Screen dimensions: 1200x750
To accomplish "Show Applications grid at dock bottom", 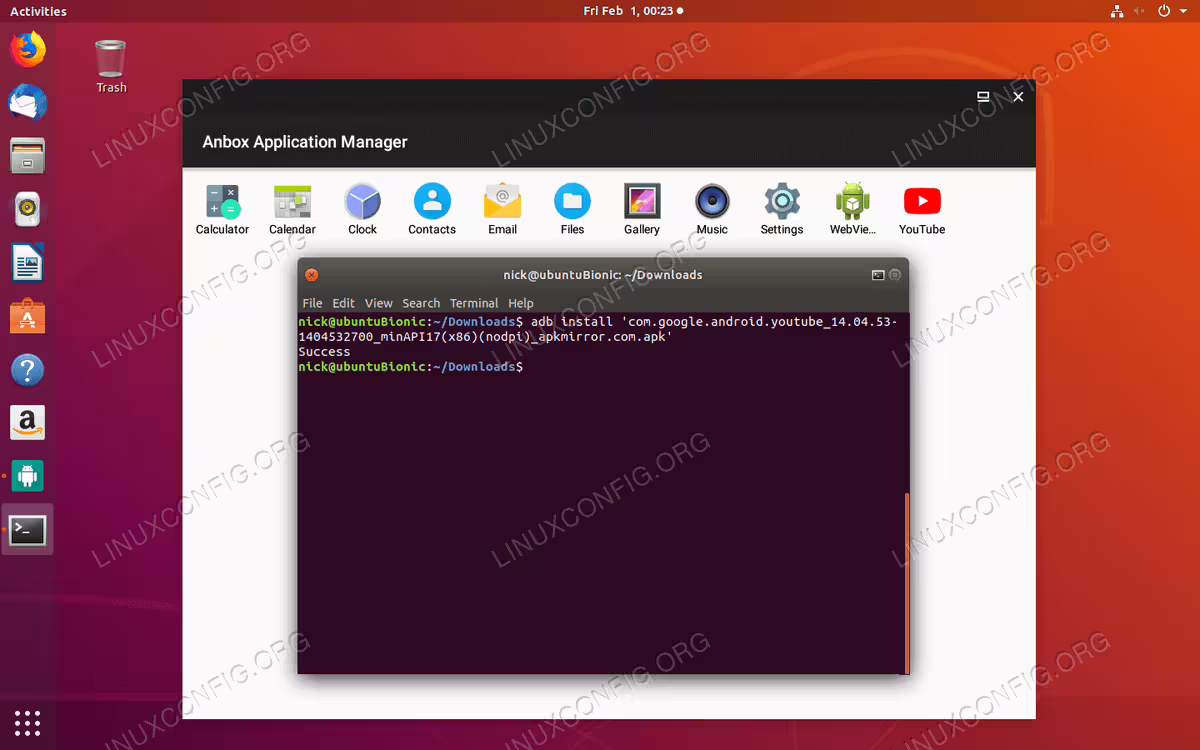I will pos(27,722).
